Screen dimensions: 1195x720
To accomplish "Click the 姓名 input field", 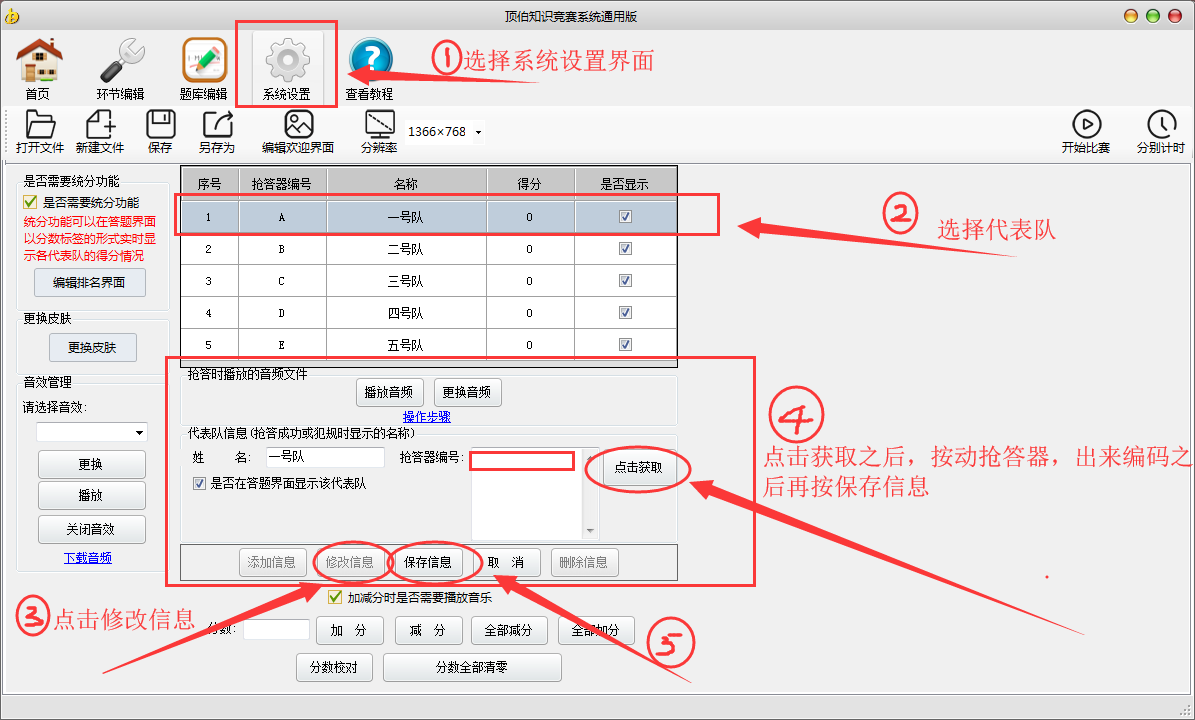I will (x=325, y=457).
